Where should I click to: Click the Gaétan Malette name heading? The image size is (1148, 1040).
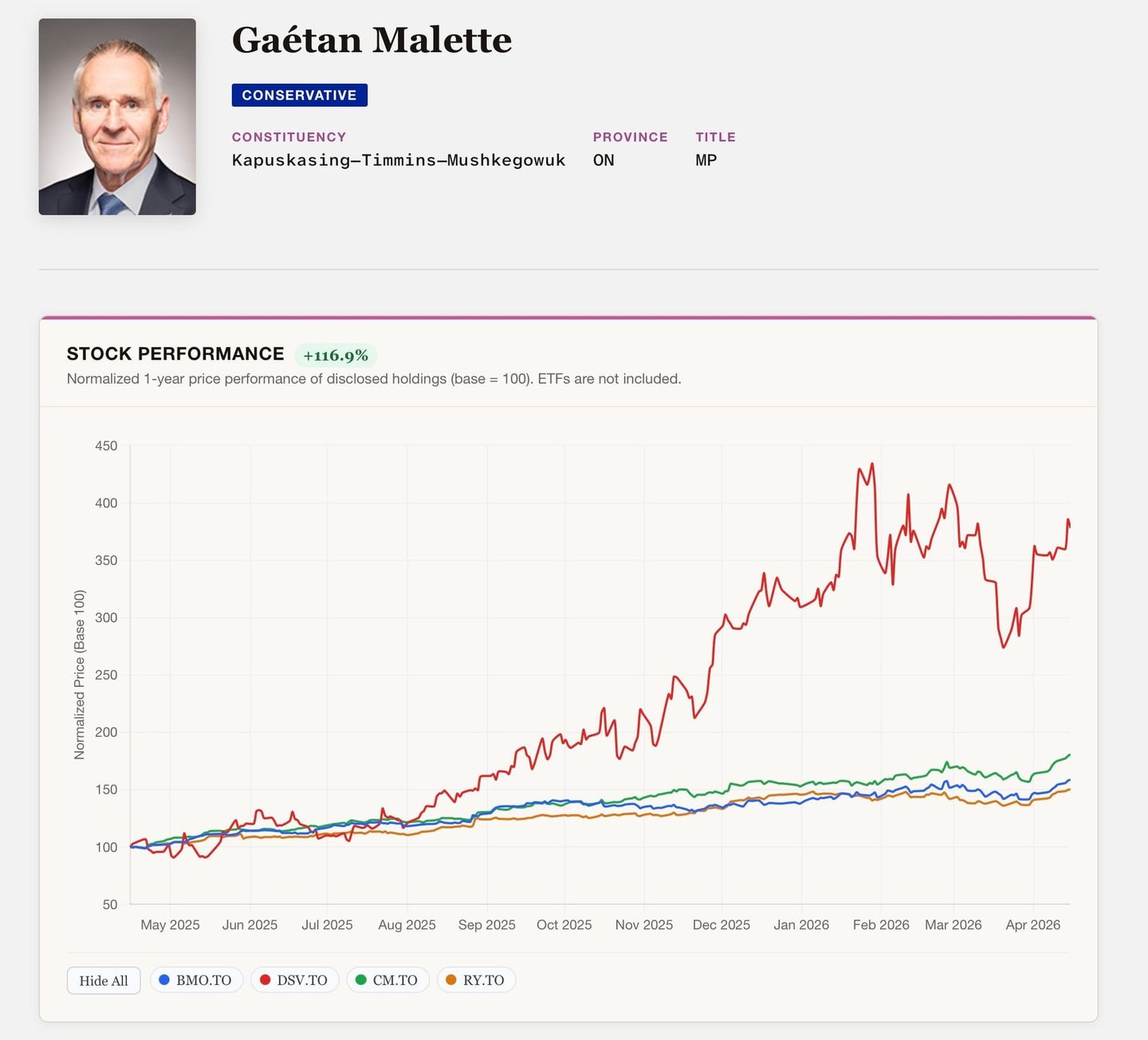tap(372, 41)
